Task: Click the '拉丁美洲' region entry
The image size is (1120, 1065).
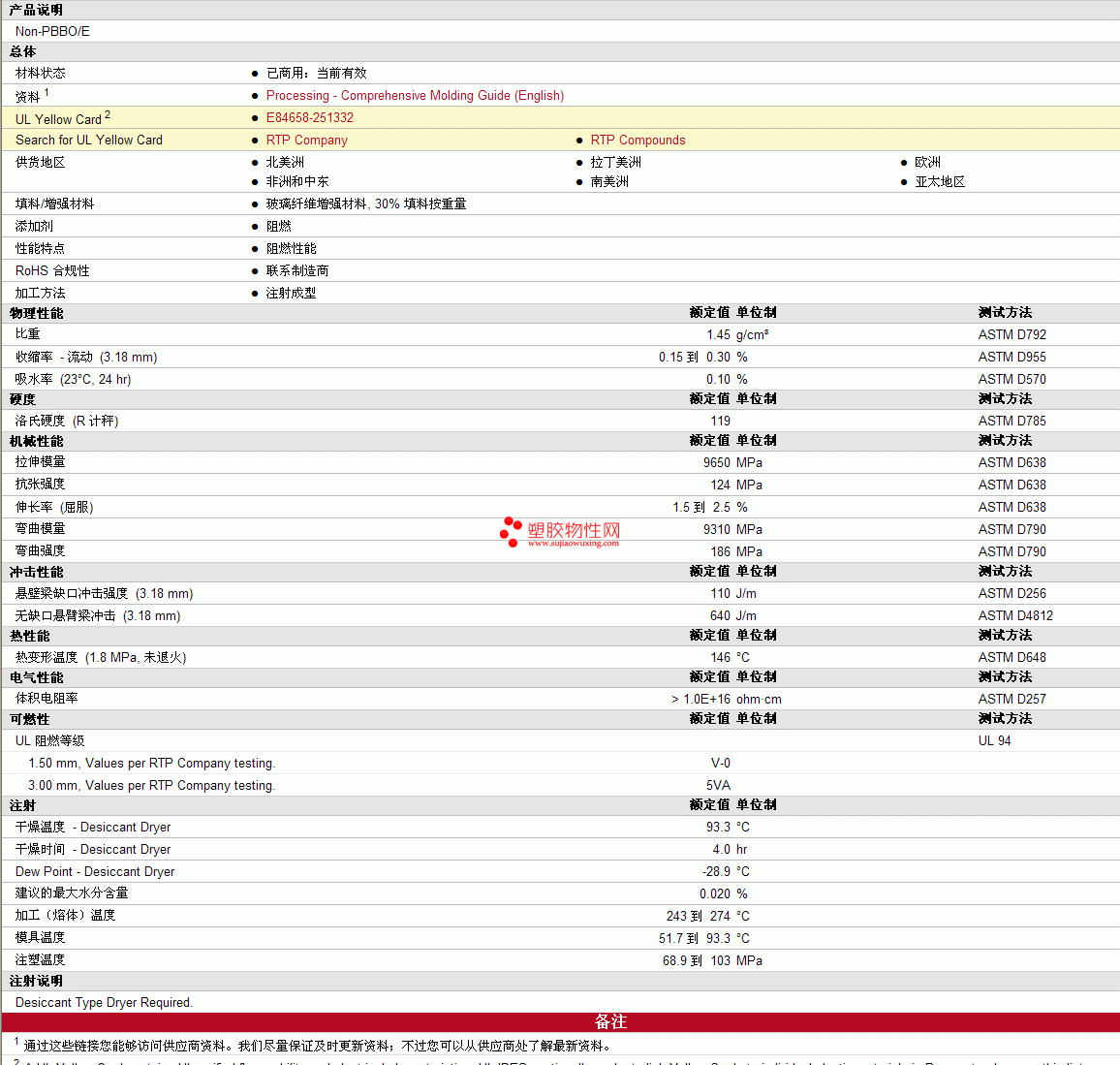Action: (x=616, y=162)
